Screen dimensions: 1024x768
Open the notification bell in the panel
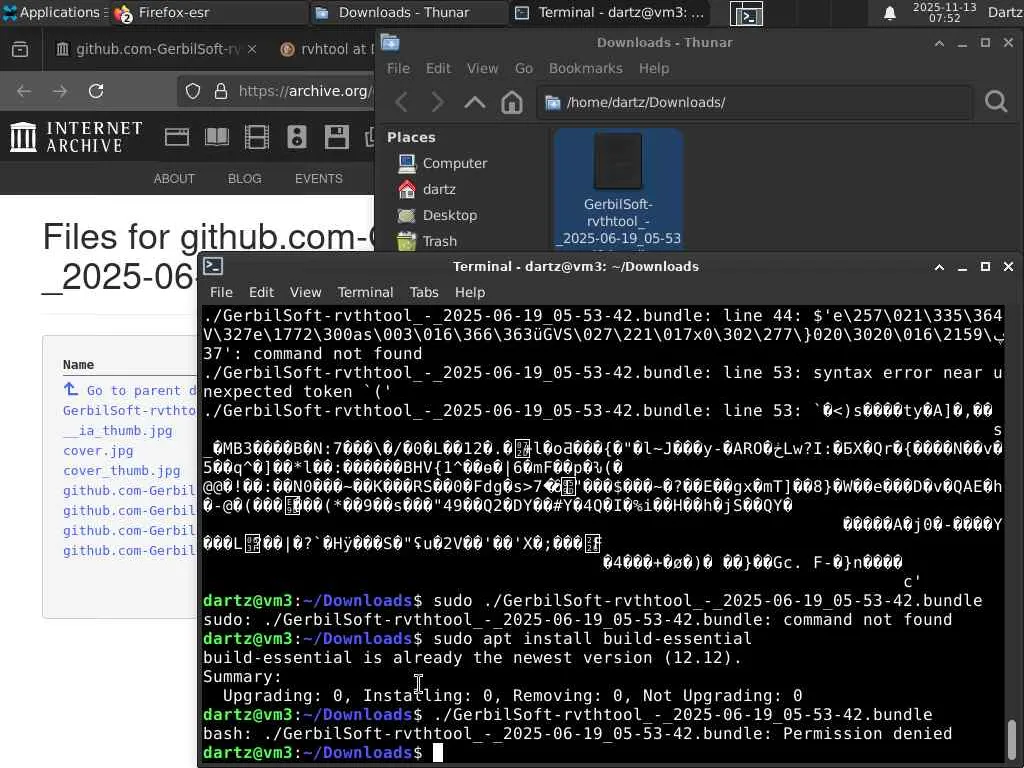pyautogui.click(x=889, y=13)
